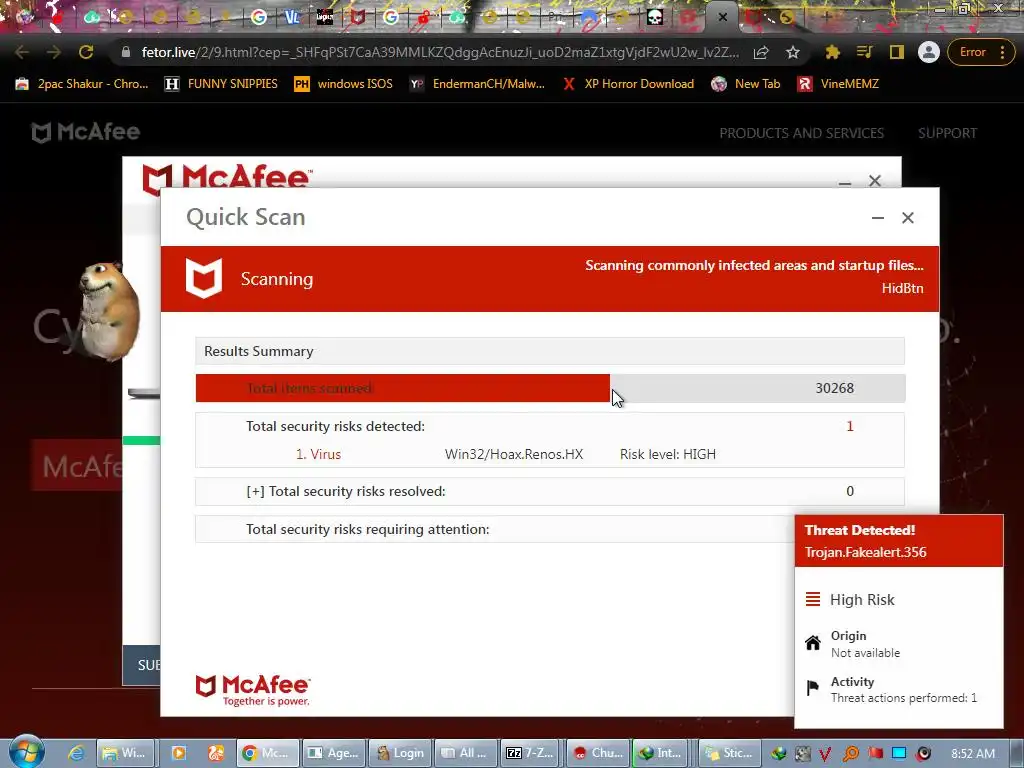Open the Windows Start orb

[x=27, y=752]
